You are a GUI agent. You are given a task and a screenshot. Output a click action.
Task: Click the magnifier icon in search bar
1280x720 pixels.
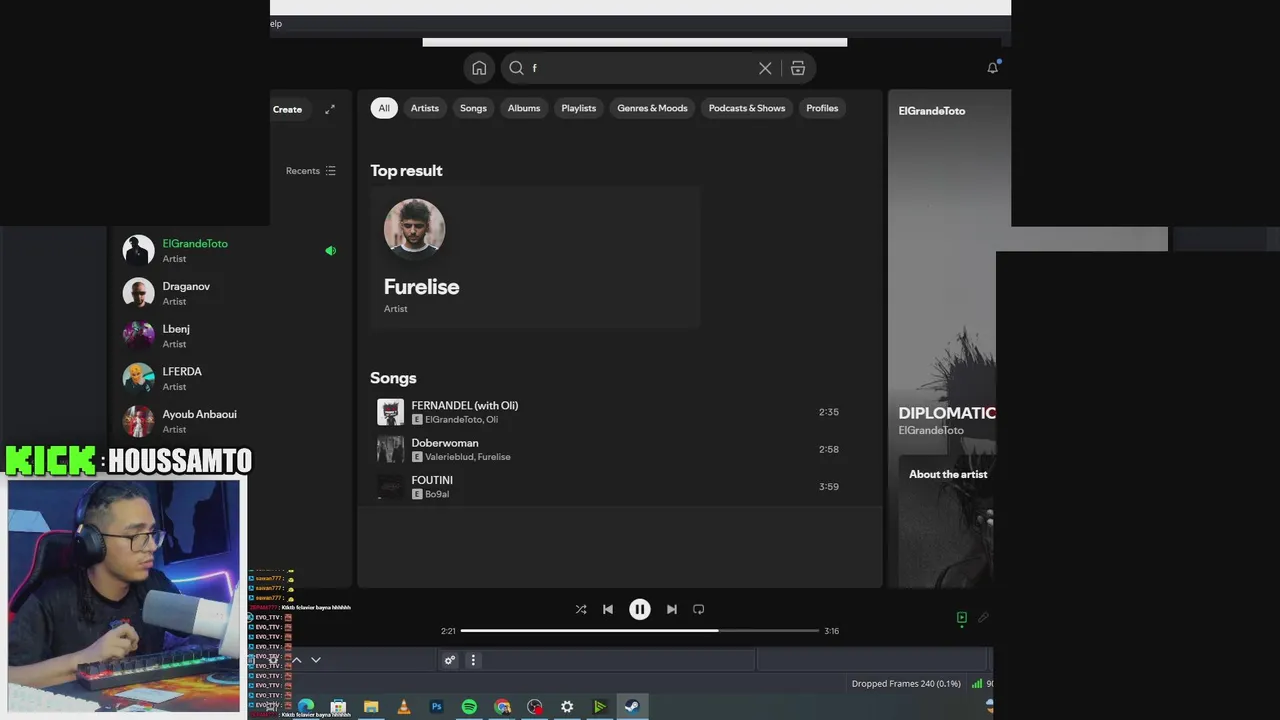tap(516, 68)
